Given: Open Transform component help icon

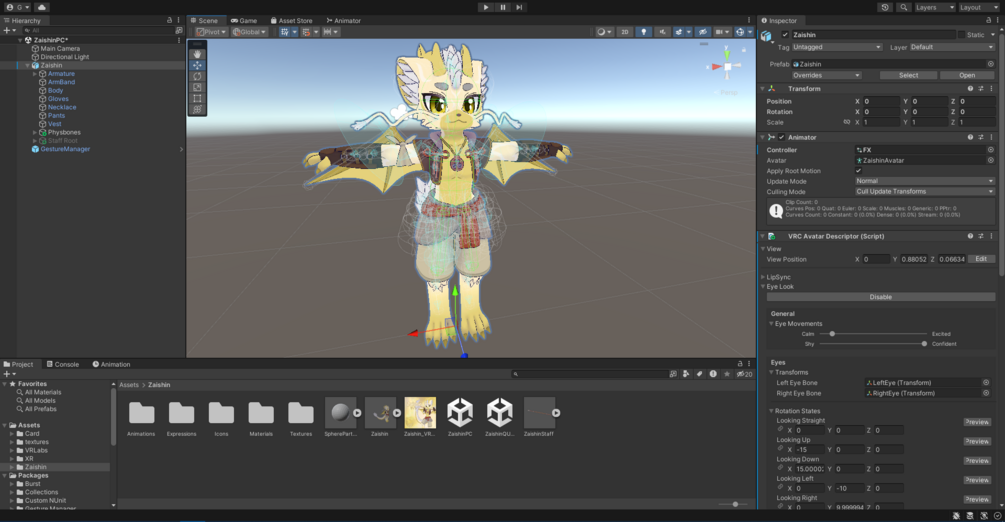Looking at the screenshot, I should [970, 88].
